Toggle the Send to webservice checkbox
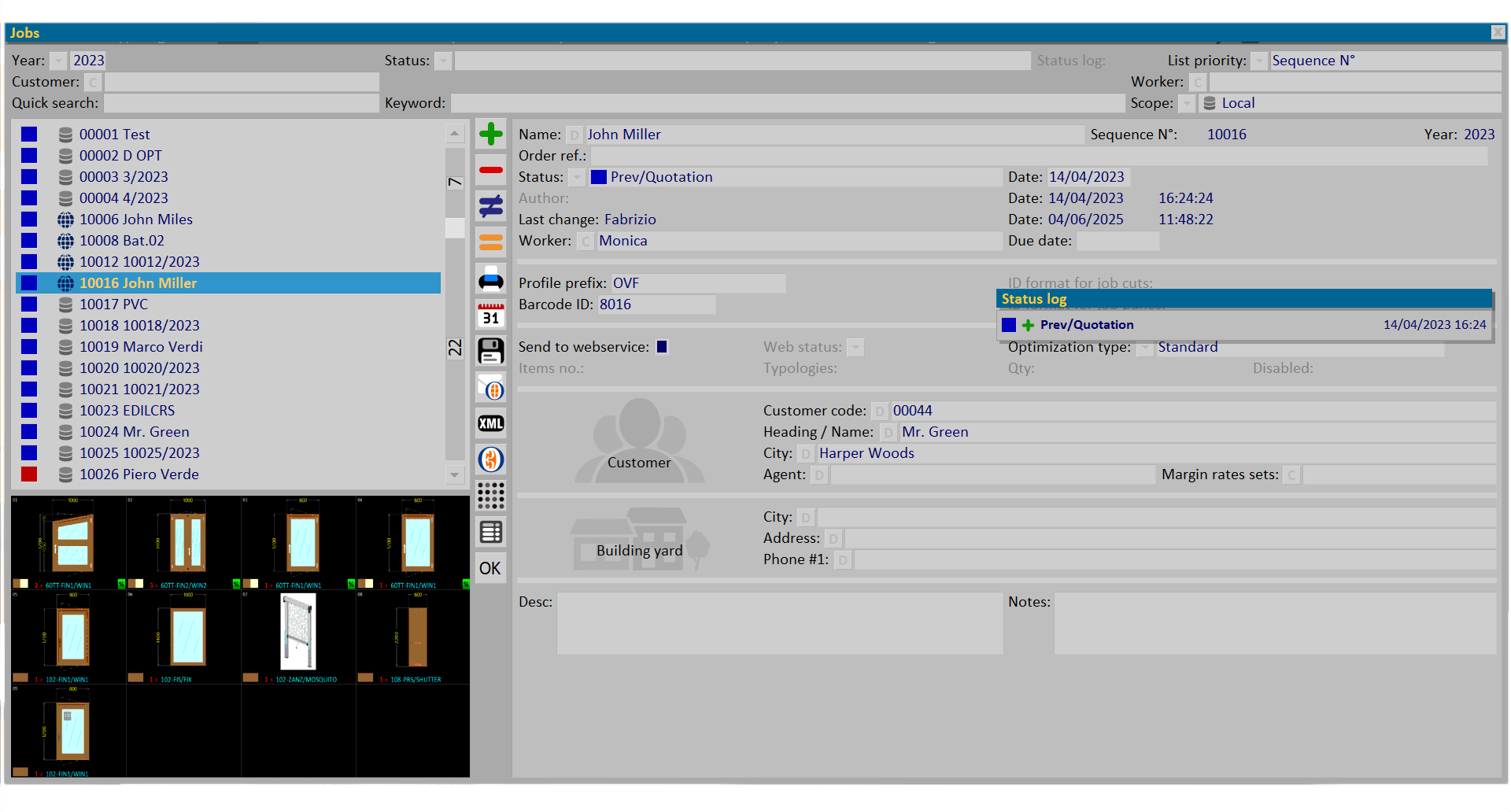Image resolution: width=1511 pixels, height=812 pixels. tap(662, 347)
